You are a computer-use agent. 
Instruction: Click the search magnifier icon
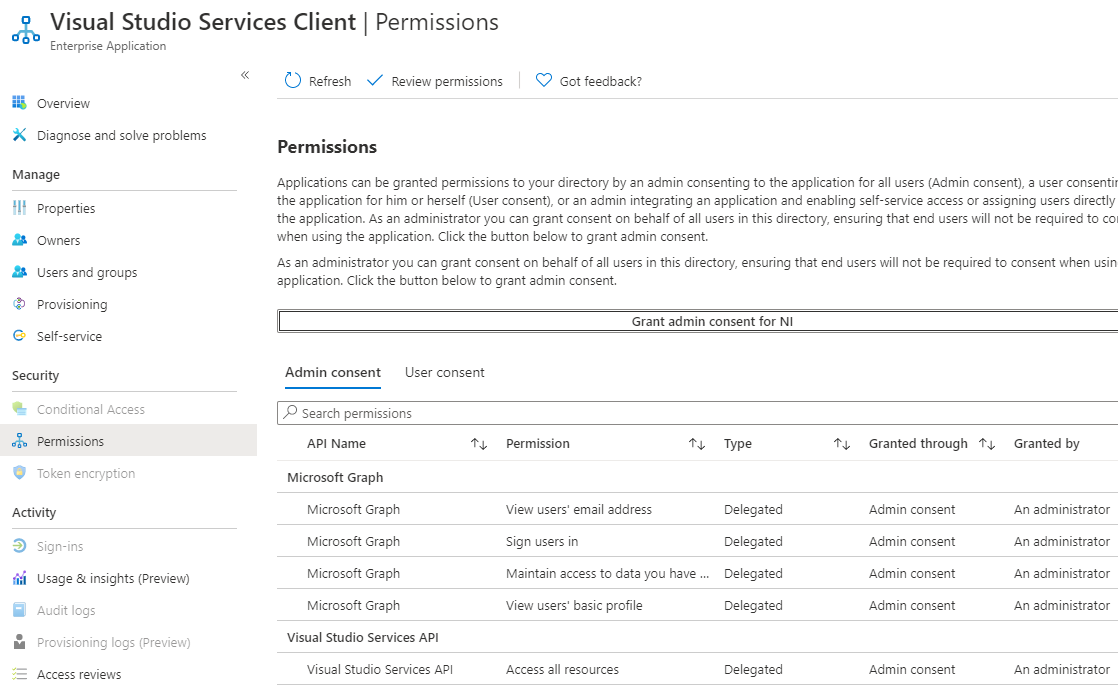[290, 412]
